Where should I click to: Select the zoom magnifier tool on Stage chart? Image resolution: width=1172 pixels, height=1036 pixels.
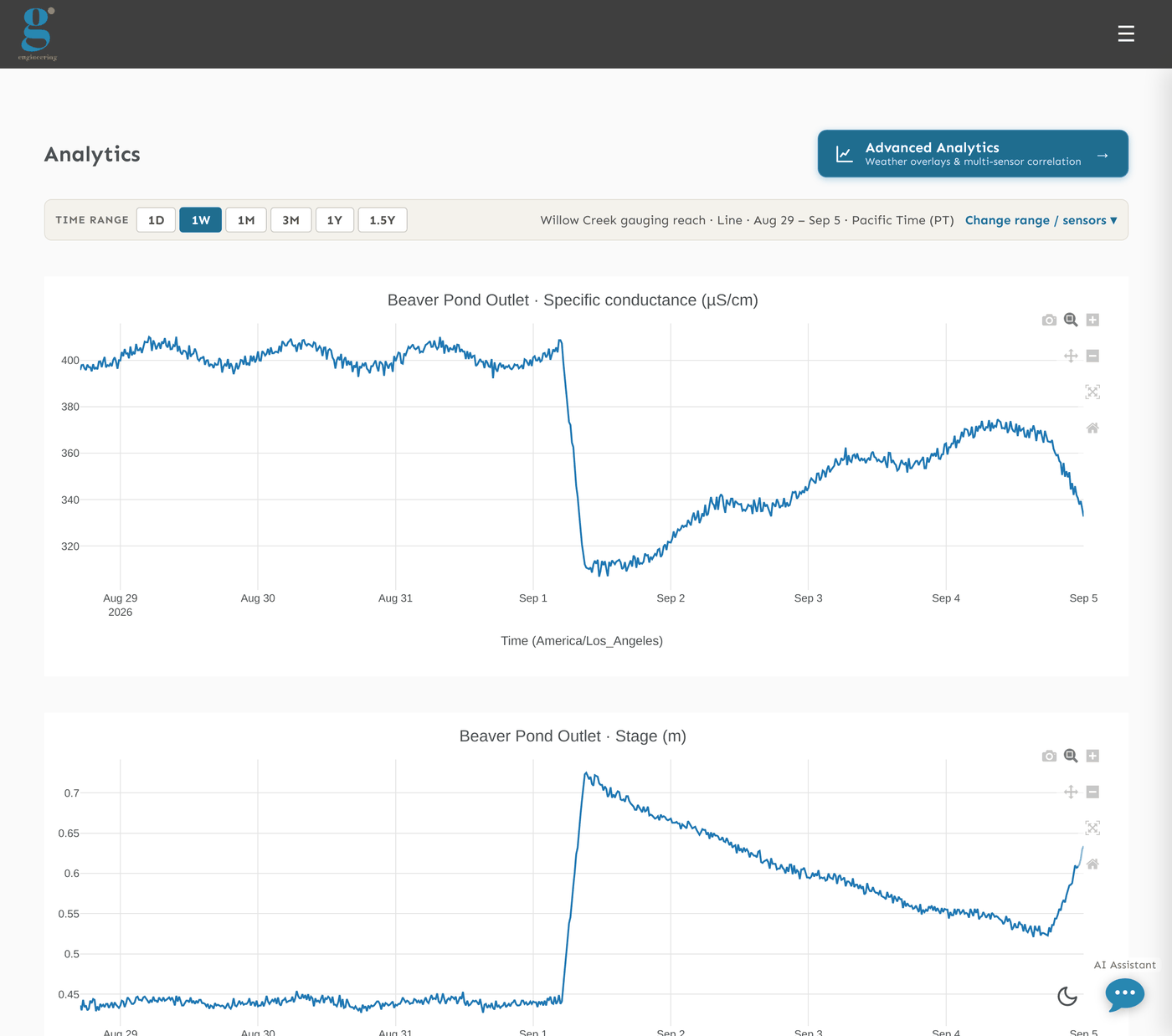tap(1071, 756)
